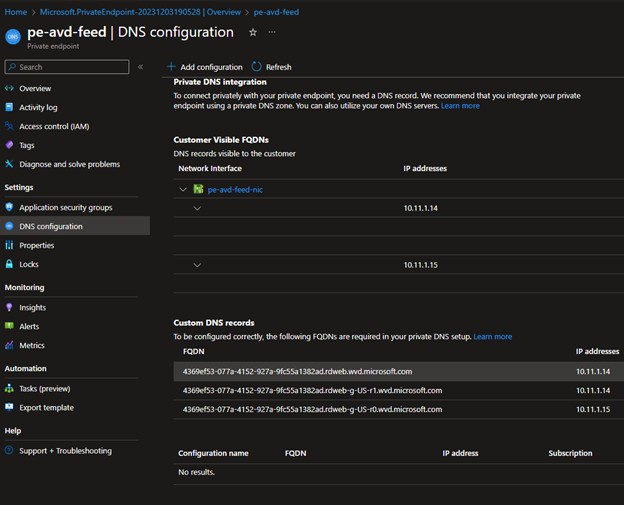
Task: Click the Export template icon
Action: (9, 407)
